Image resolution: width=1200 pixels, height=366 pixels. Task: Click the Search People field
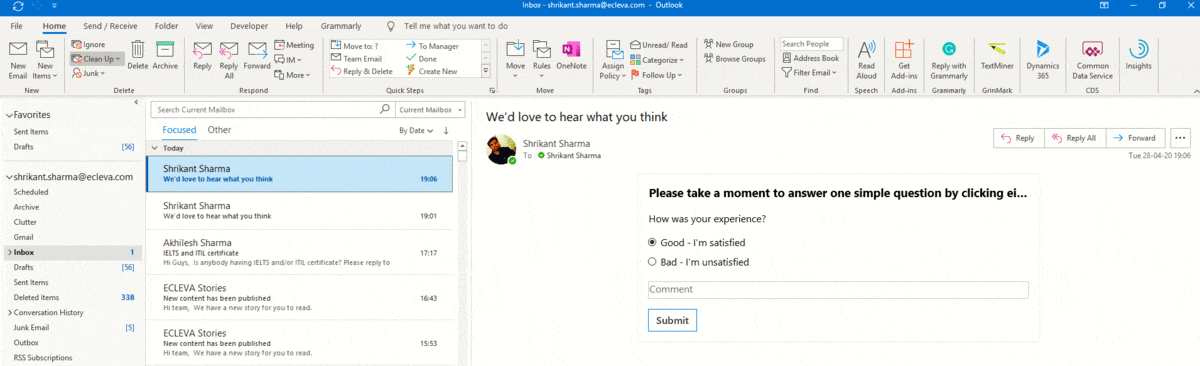click(x=812, y=44)
